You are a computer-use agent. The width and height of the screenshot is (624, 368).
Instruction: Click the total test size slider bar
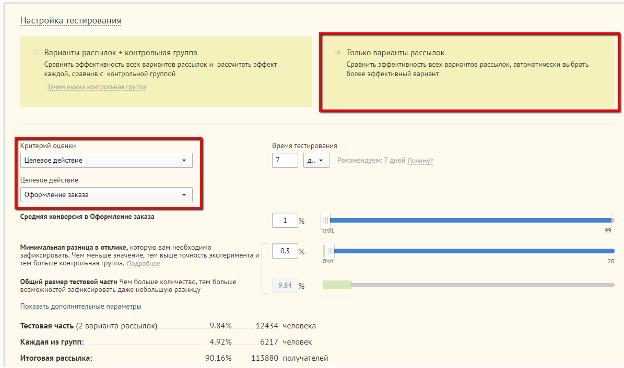point(468,285)
